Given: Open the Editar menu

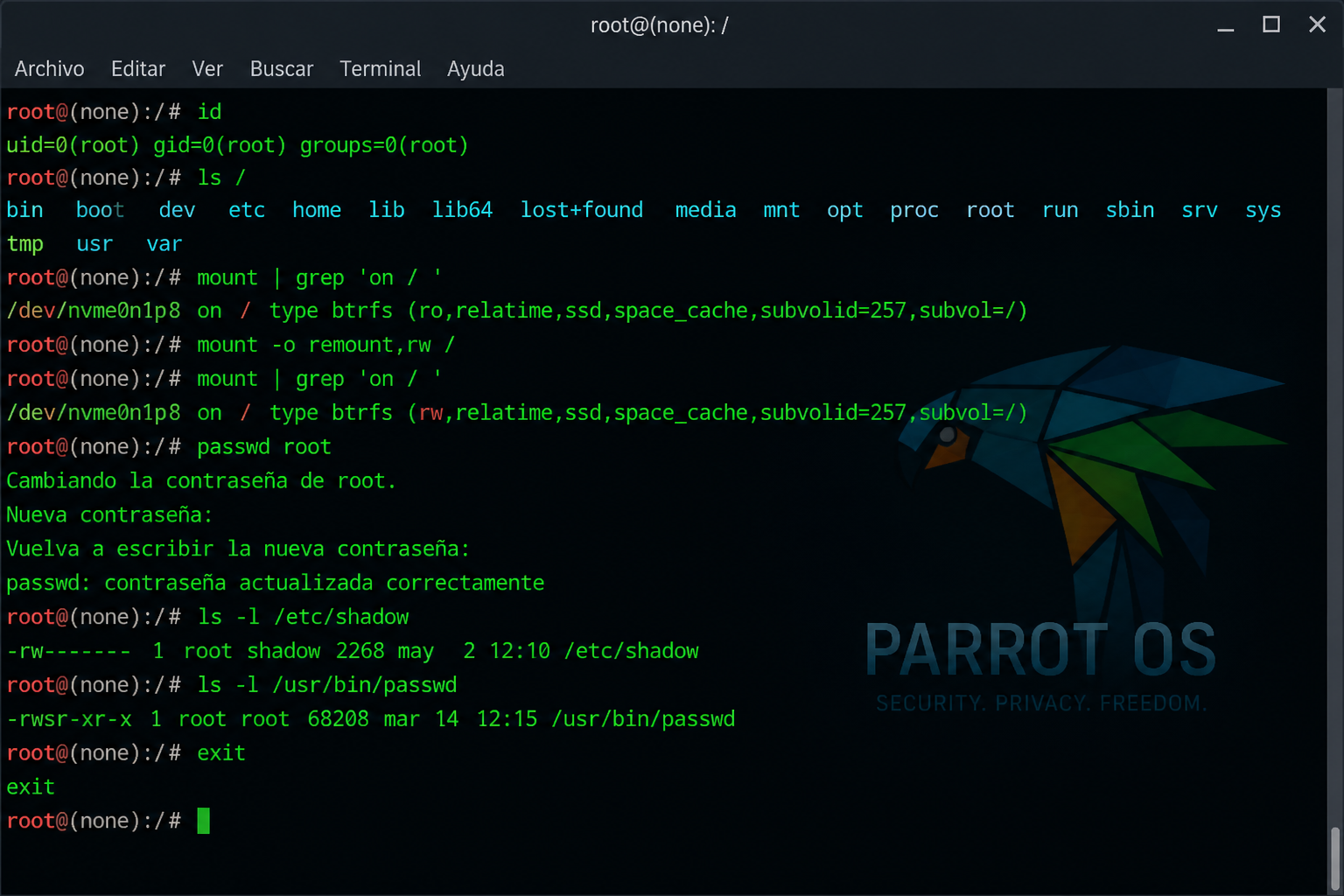Looking at the screenshot, I should click(x=138, y=69).
